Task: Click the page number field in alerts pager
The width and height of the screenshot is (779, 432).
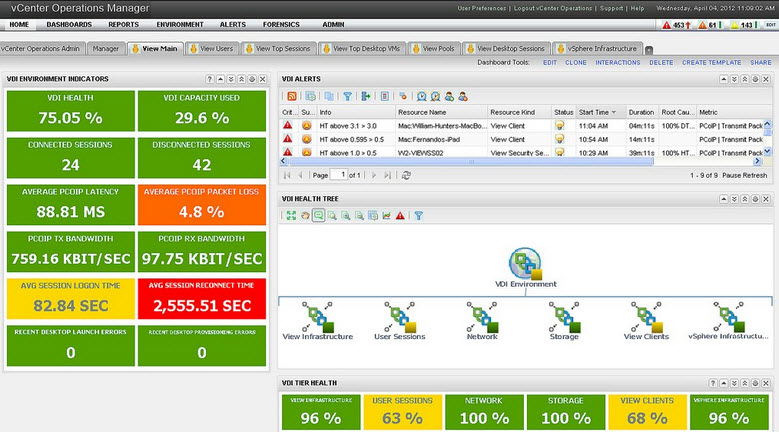Action: (338, 175)
